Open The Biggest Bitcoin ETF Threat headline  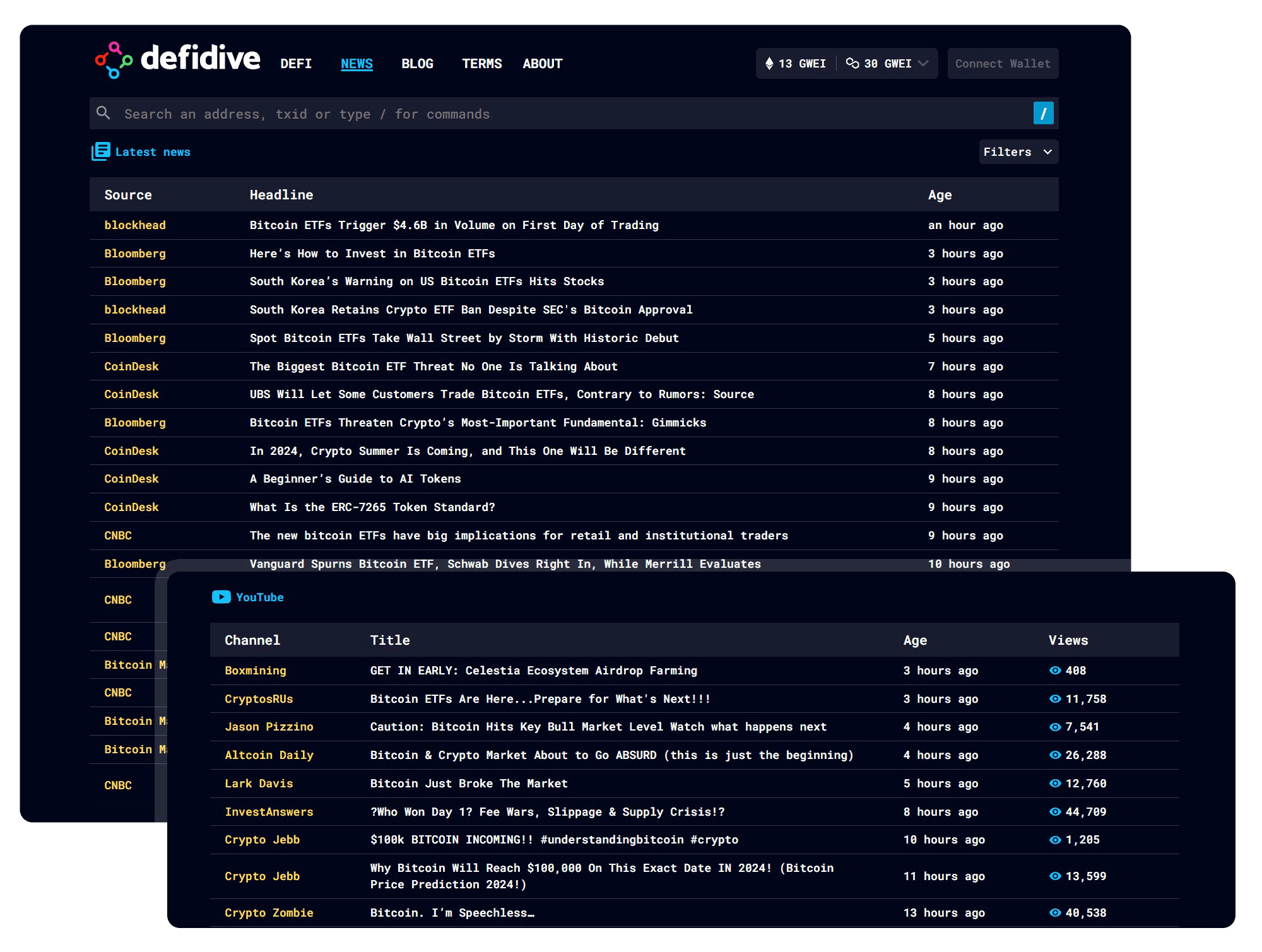(433, 367)
